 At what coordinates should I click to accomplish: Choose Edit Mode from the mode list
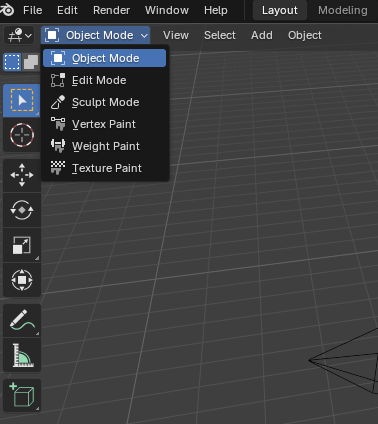coord(104,80)
